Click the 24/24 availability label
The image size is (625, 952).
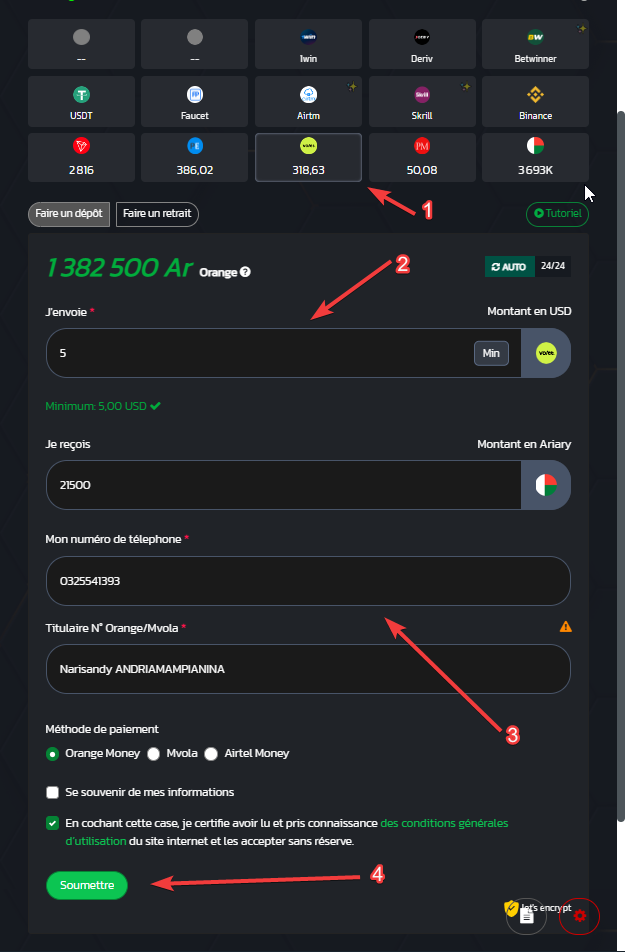pos(553,267)
